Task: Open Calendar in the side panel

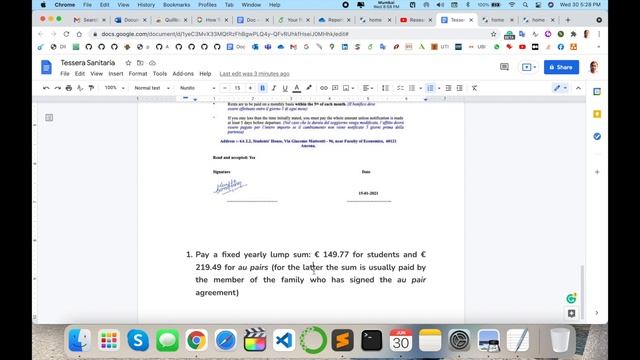Action: (x=597, y=92)
